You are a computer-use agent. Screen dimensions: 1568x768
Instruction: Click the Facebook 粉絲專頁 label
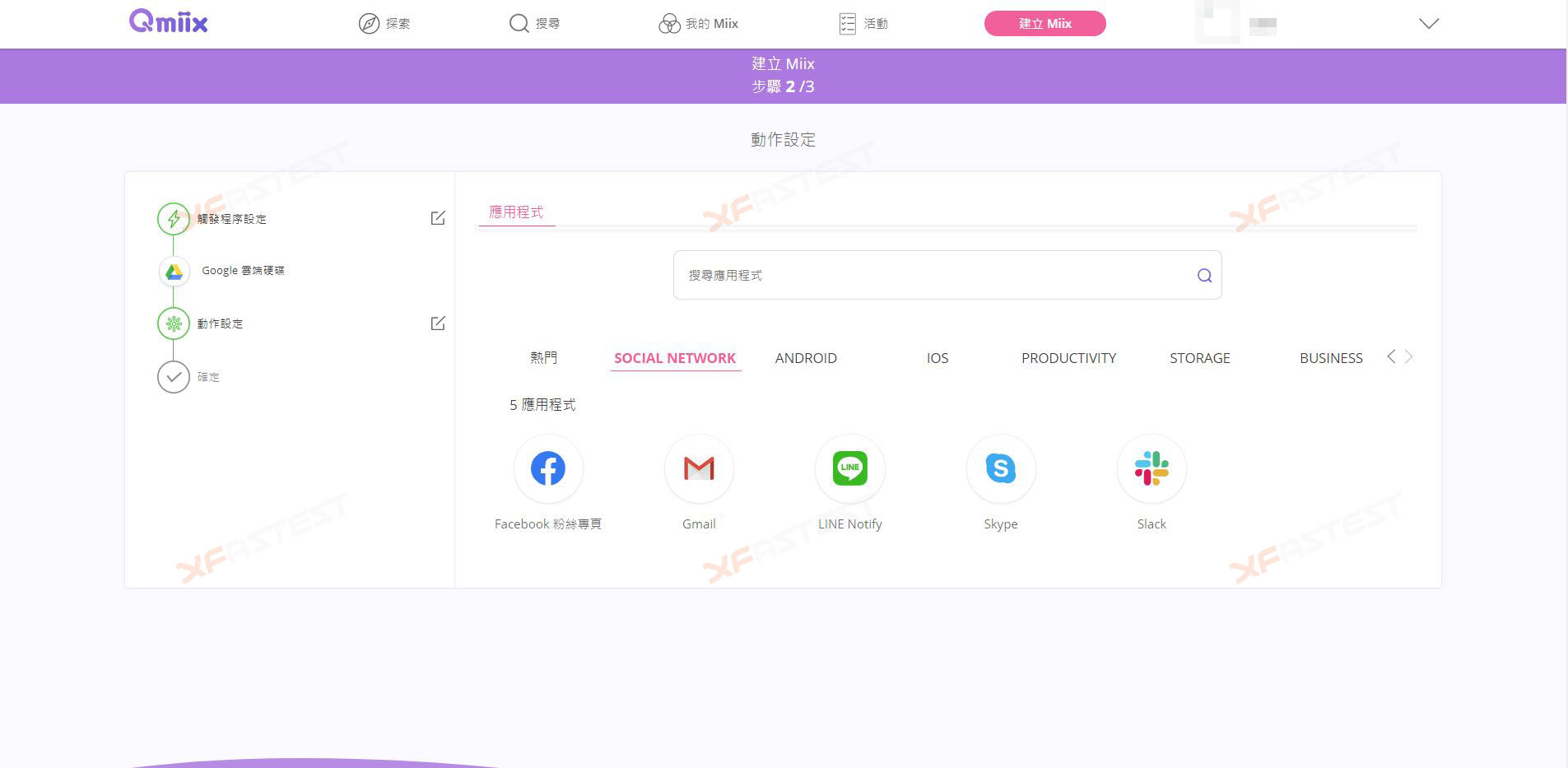coord(548,524)
